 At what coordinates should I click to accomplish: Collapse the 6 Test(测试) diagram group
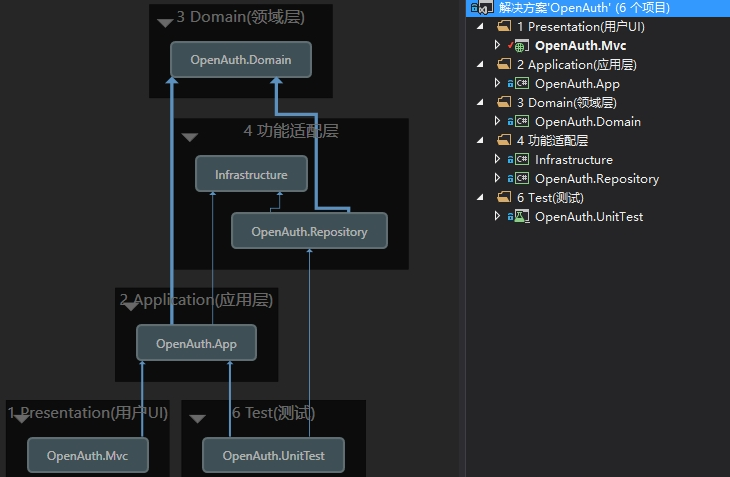(x=197, y=418)
